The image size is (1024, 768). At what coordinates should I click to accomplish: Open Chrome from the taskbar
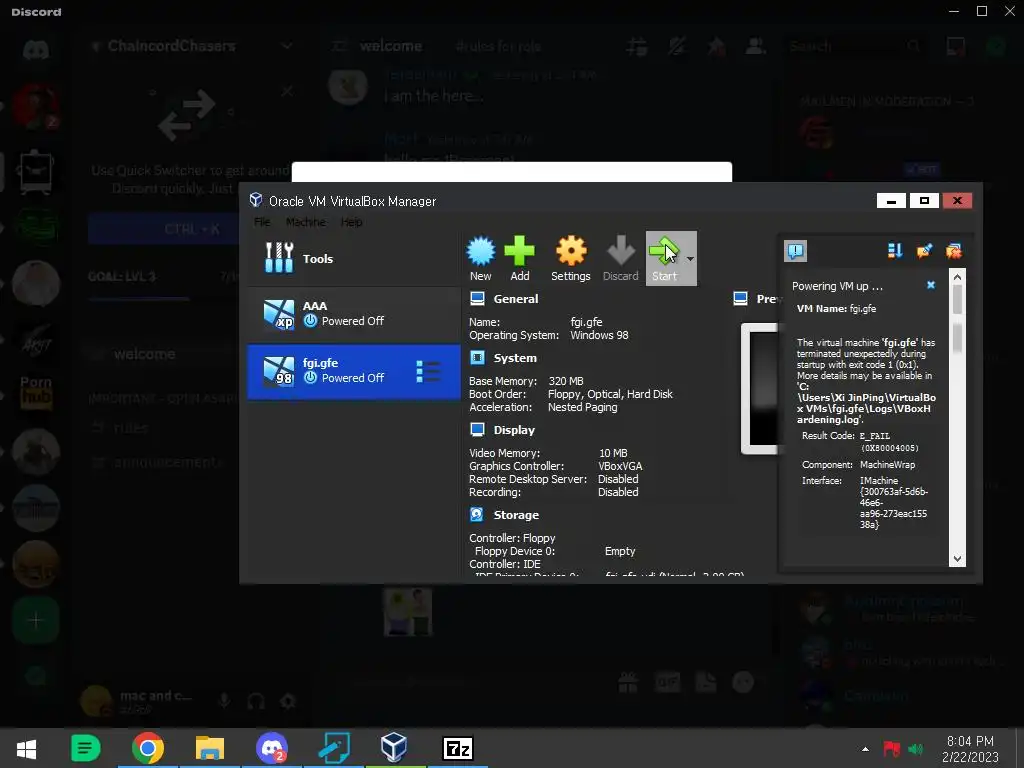pos(148,748)
